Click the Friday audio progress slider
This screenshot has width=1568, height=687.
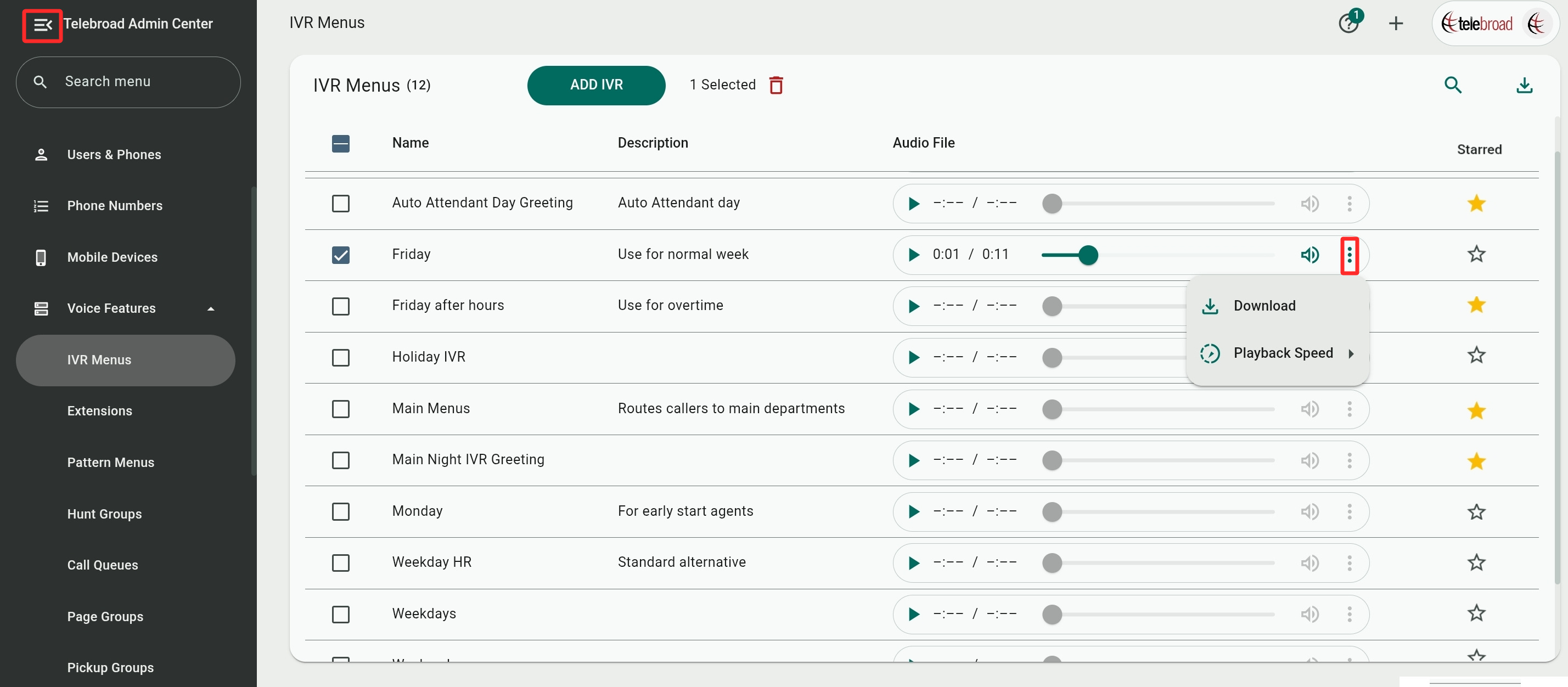tap(1156, 255)
